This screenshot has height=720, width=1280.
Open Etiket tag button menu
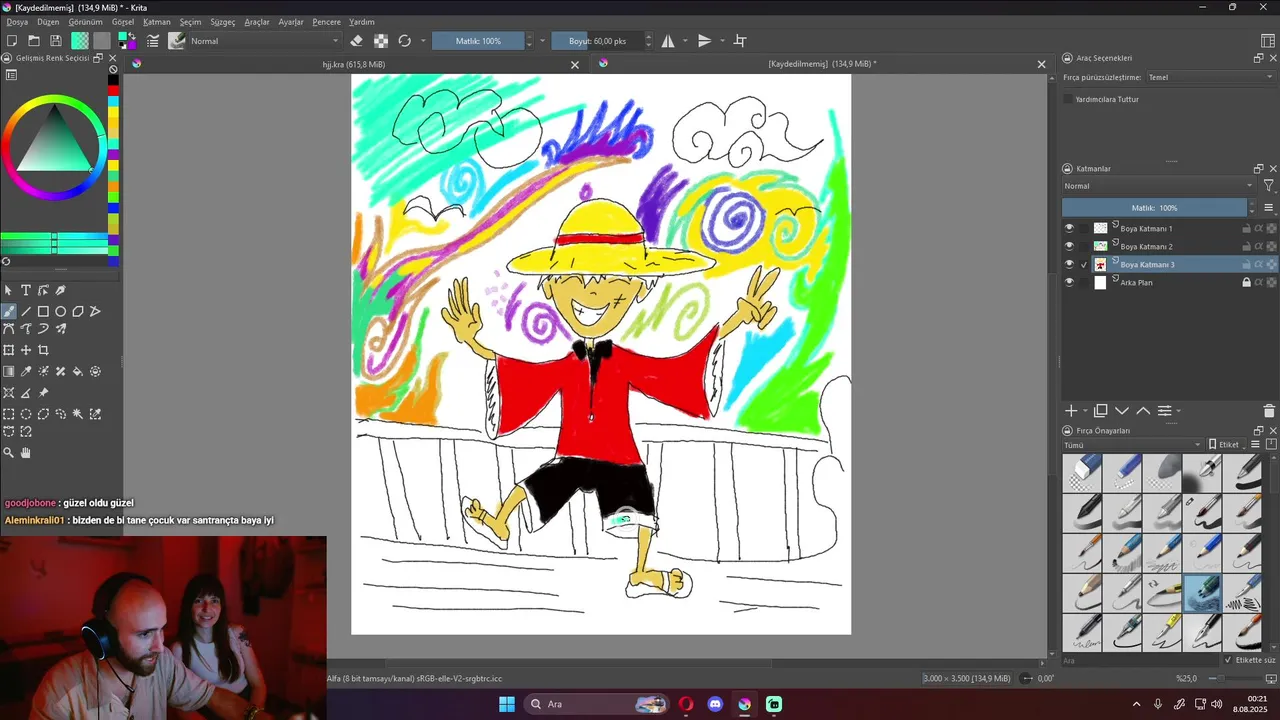[x=1228, y=445]
